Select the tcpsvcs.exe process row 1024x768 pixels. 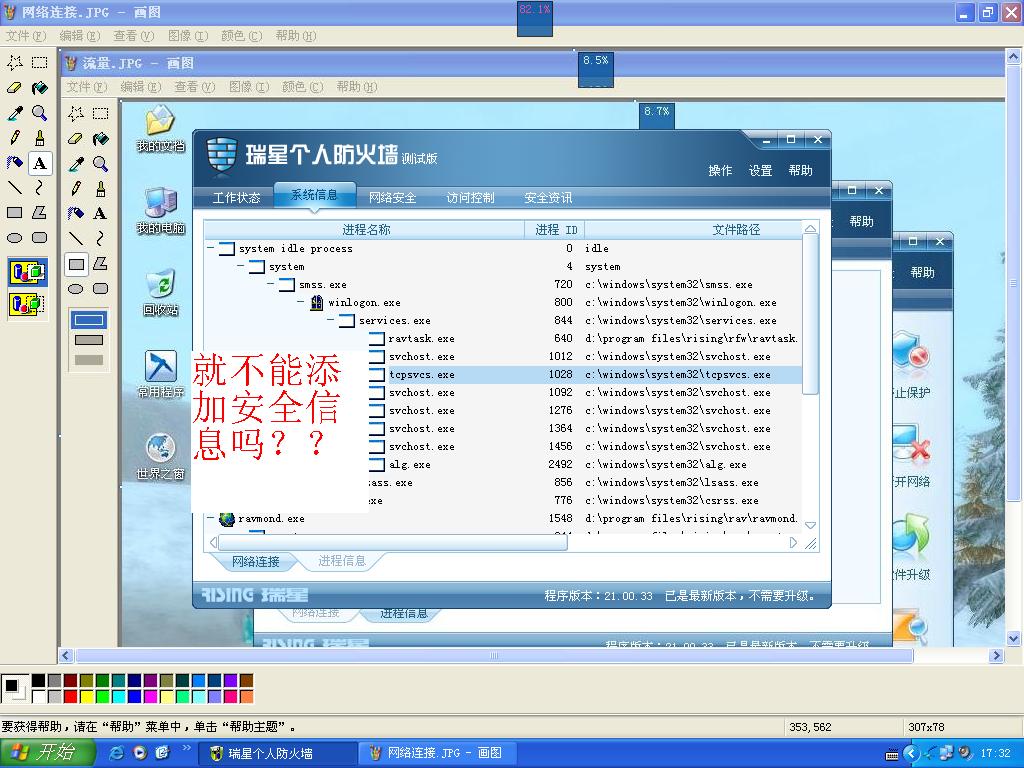[503, 374]
